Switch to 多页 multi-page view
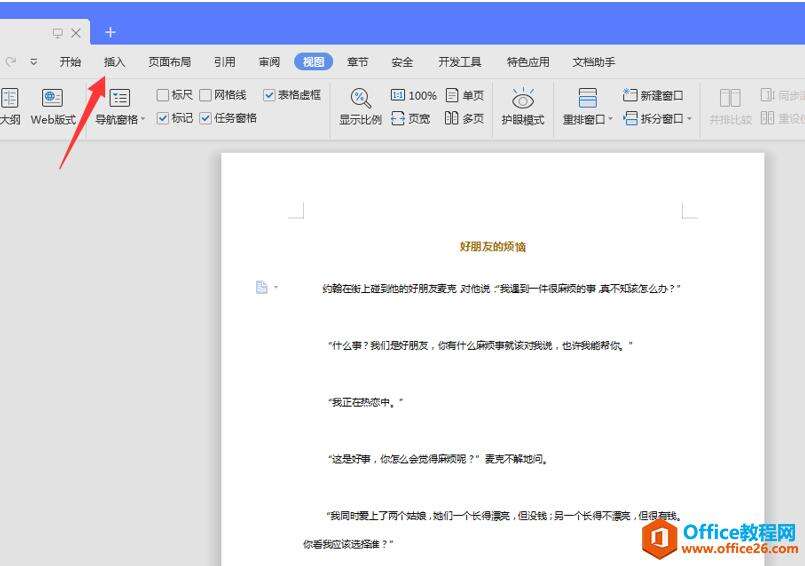The image size is (805, 566). [465, 119]
